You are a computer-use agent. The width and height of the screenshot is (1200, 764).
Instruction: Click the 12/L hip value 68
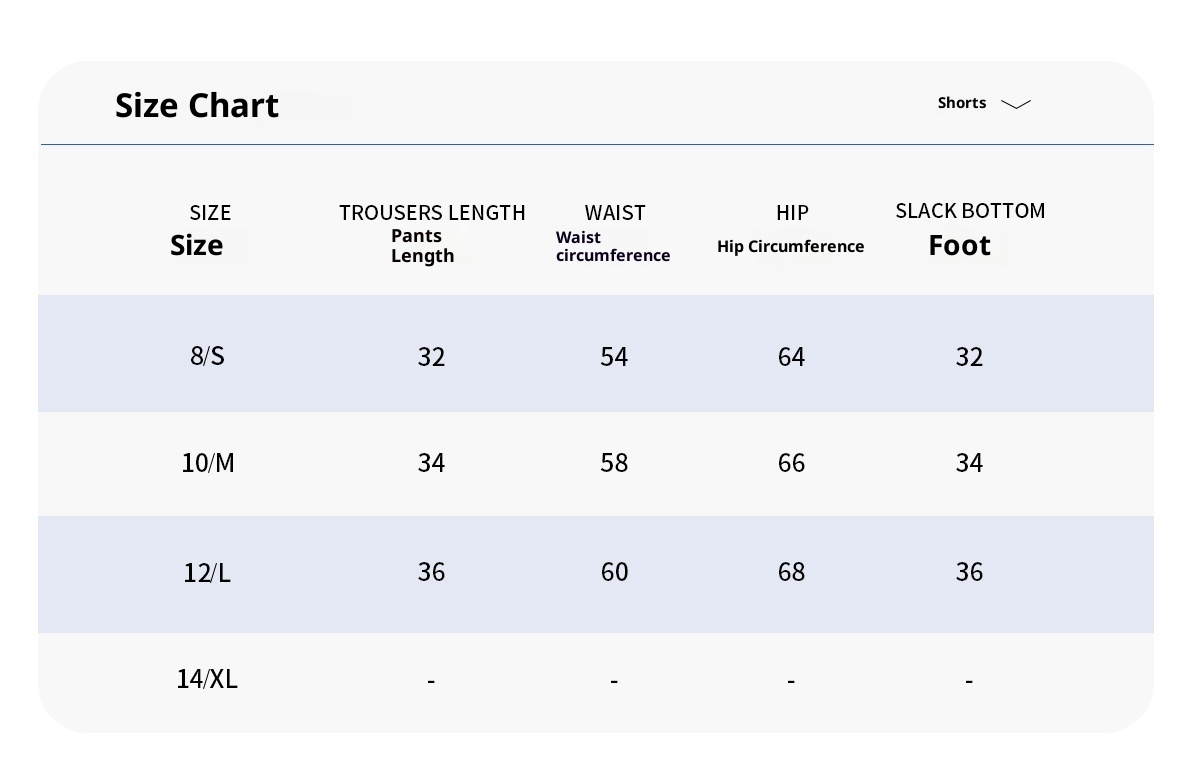[791, 572]
